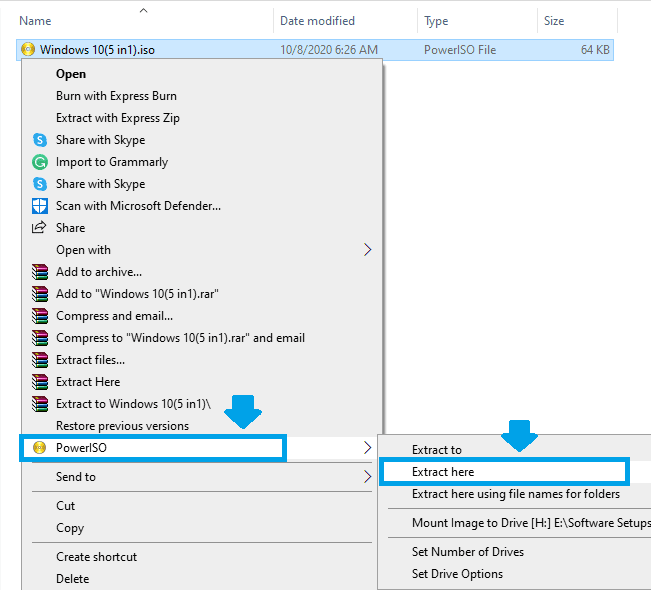Click the WinRAR icon beside Compress to rar and email
Viewport: 651px width, 590px height.
40,338
